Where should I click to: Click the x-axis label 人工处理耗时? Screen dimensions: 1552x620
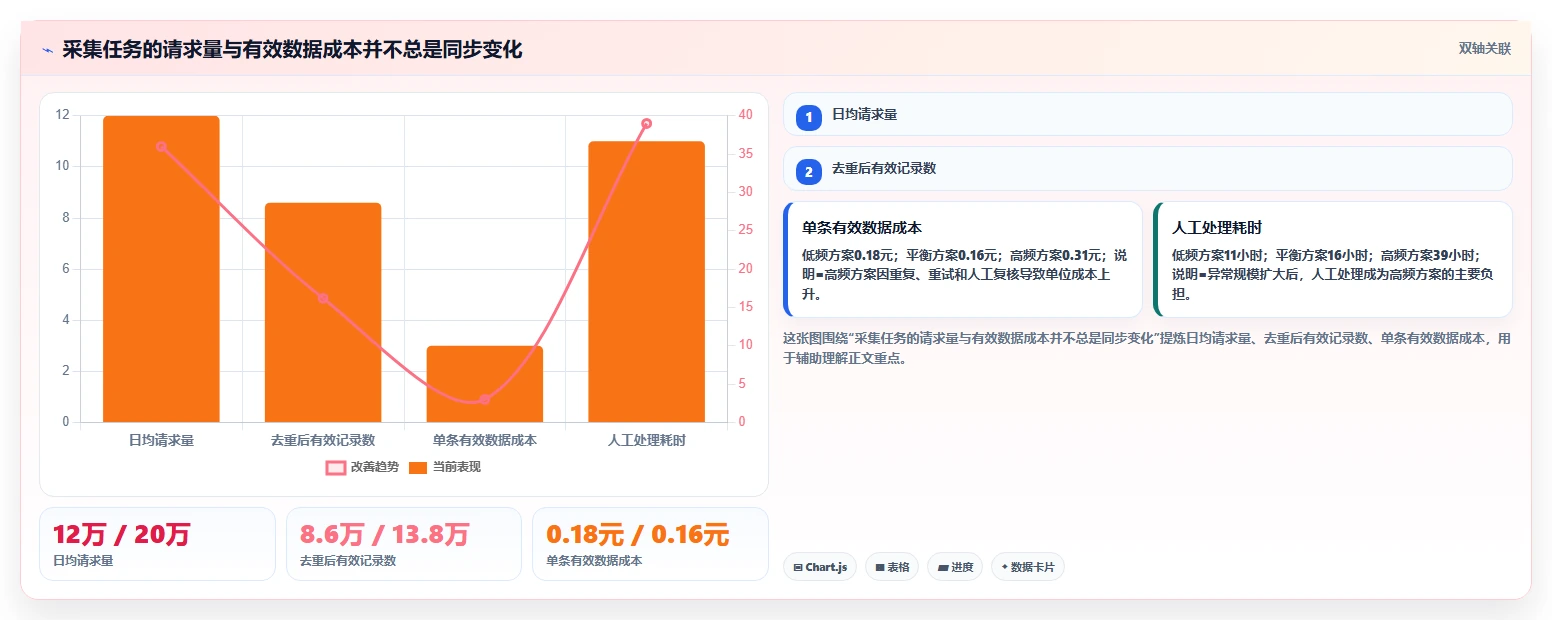coord(646,439)
